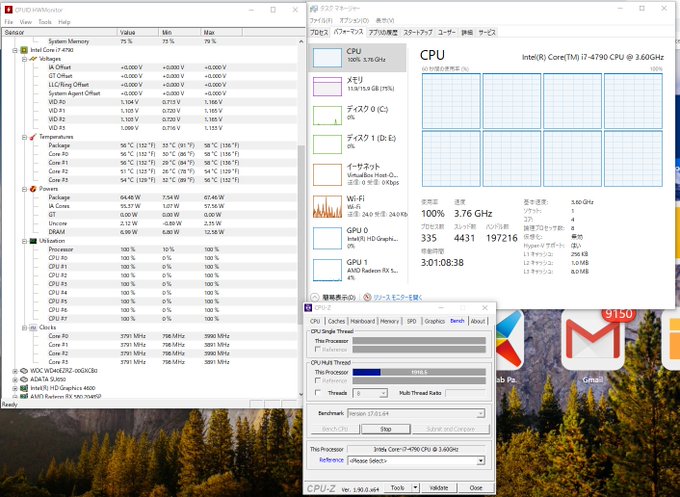Collapse the Temperatures node in HWMonitor

click(24, 137)
